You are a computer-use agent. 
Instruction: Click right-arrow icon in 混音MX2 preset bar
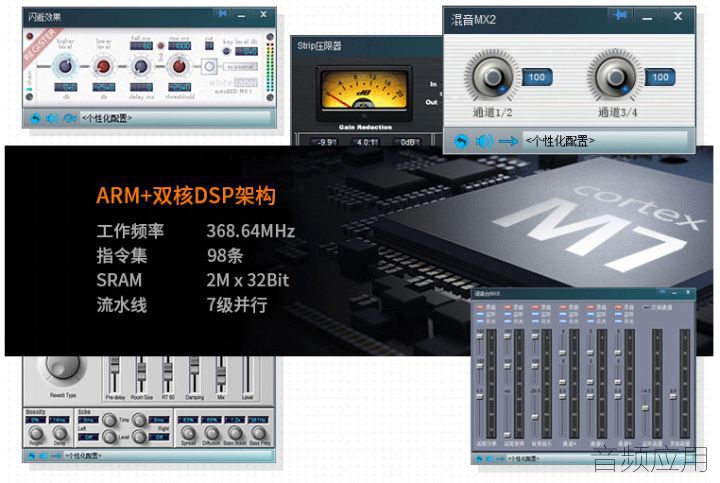508,141
